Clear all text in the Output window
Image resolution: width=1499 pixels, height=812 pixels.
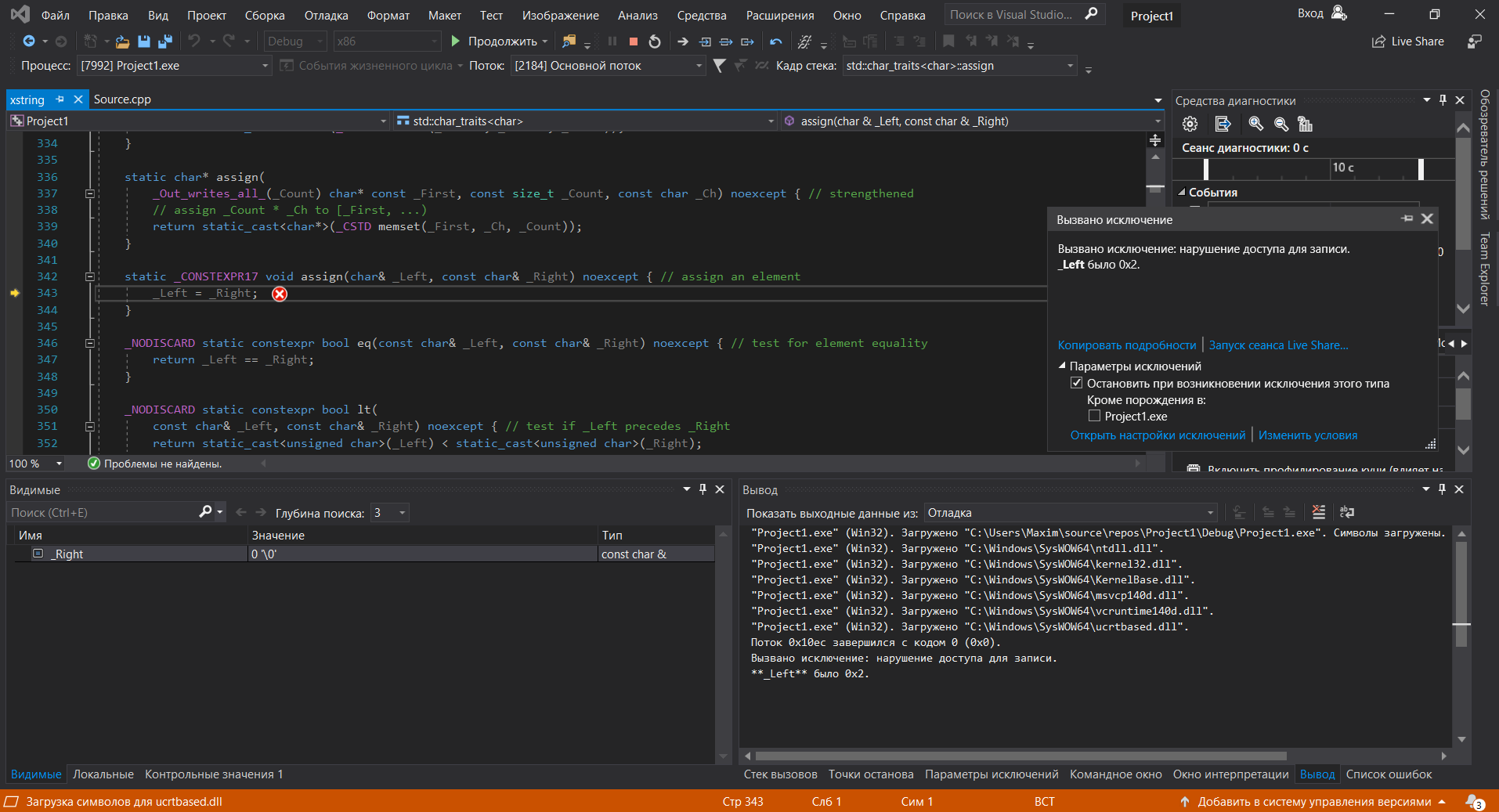(1319, 512)
